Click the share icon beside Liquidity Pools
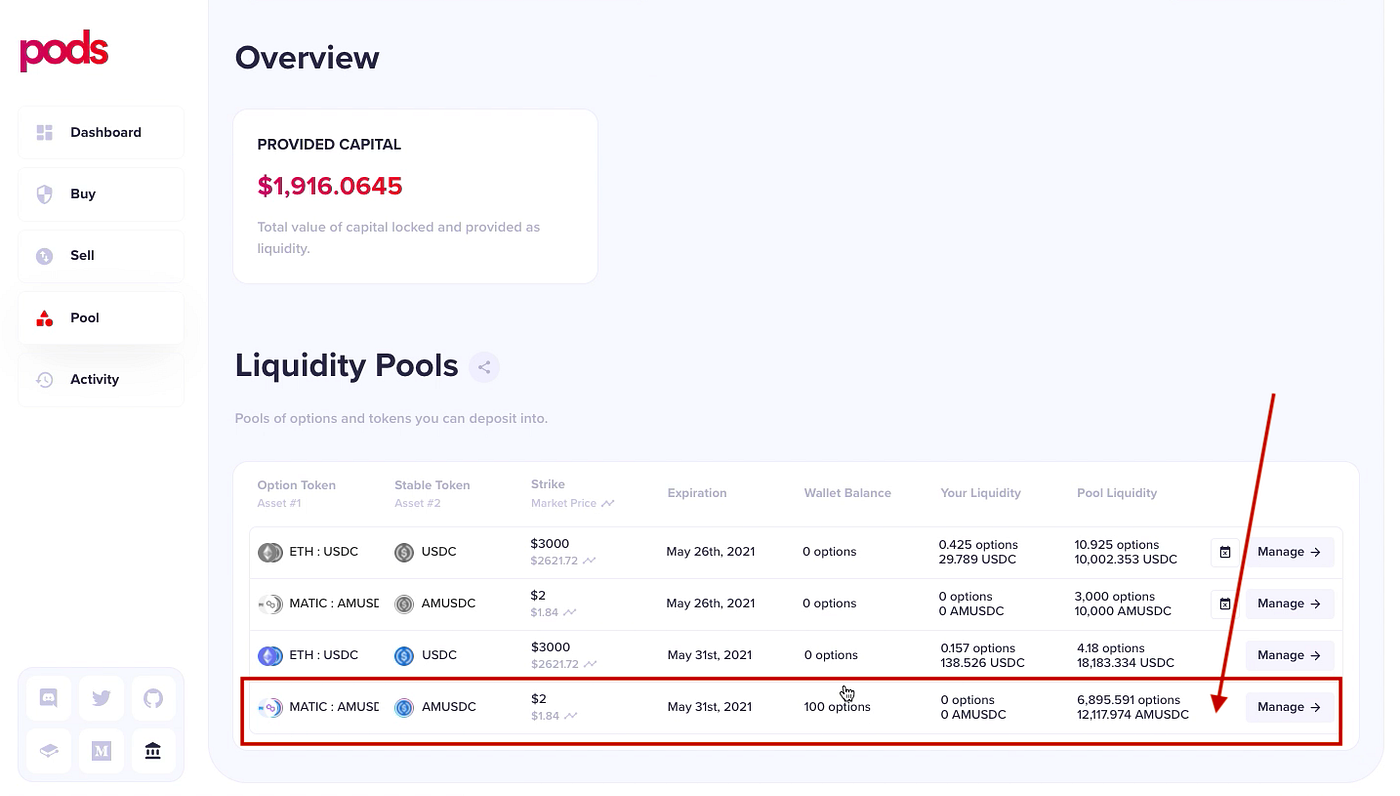 coord(484,367)
